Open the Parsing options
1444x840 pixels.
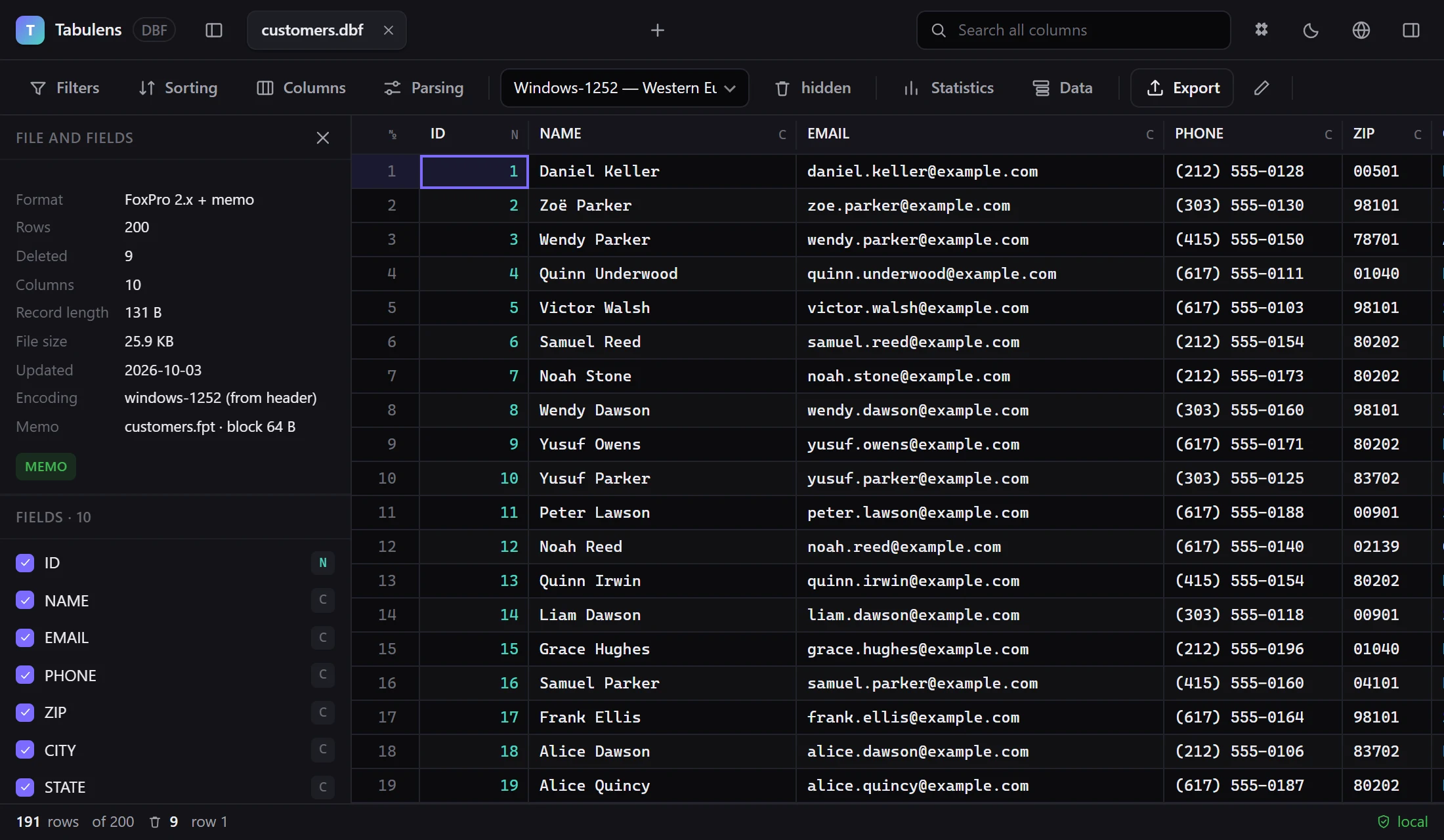[x=424, y=88]
